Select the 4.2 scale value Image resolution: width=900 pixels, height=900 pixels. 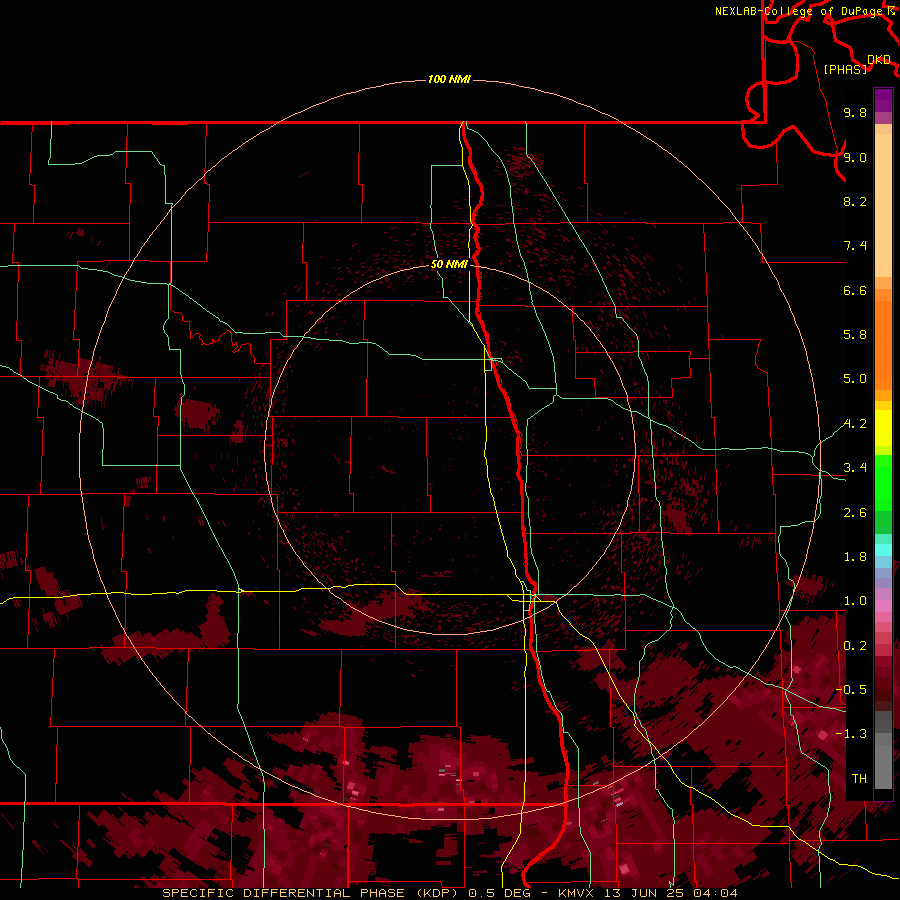[855, 424]
